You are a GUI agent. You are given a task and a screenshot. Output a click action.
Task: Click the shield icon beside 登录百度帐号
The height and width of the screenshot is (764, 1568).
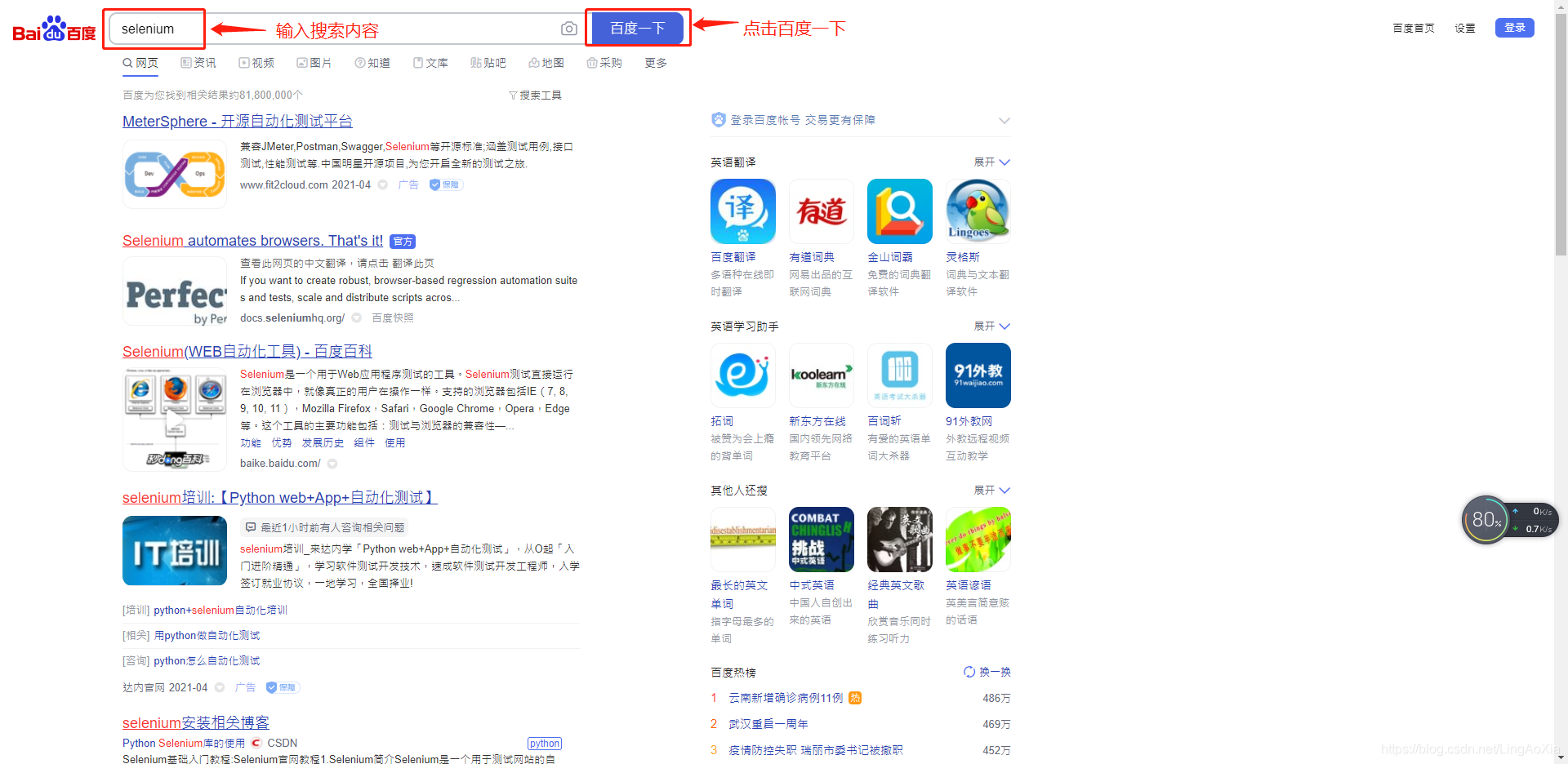[719, 120]
